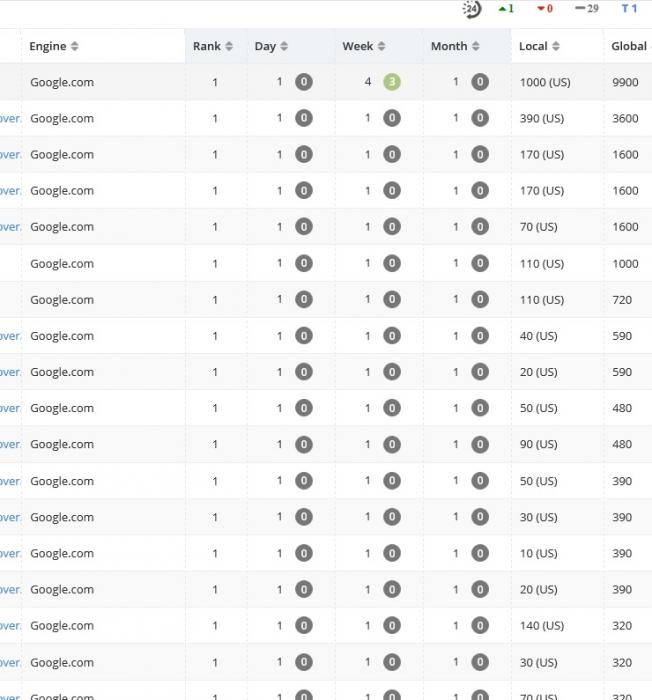Sort the Month column via its arrows
This screenshot has height=700, width=652.
476,46
